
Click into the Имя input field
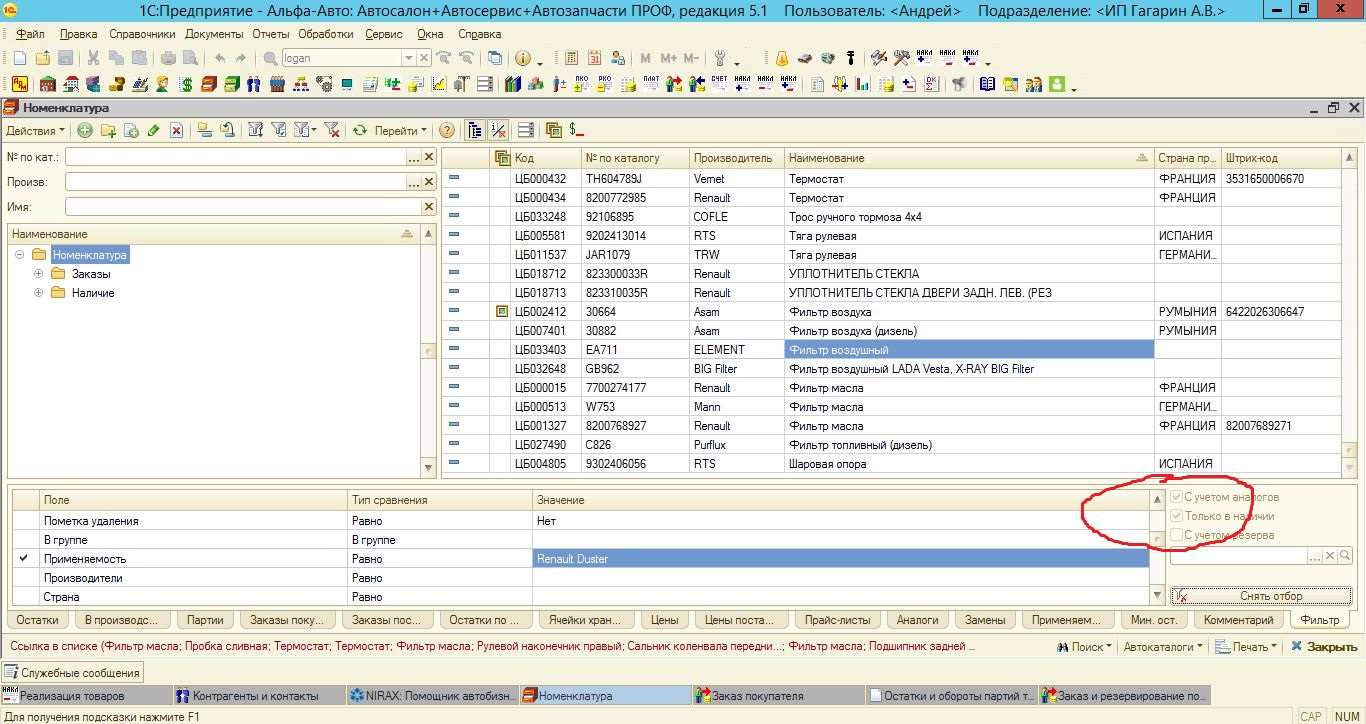coord(243,207)
